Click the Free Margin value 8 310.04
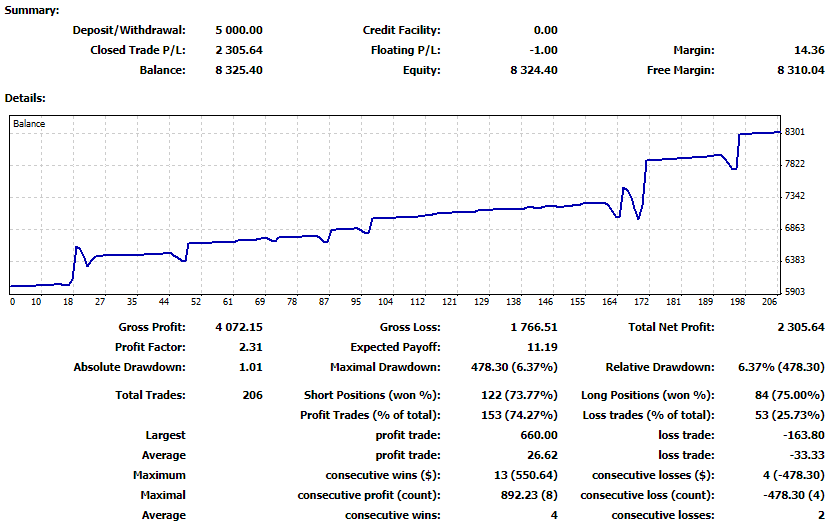Image resolution: width=831 pixels, height=523 pixels. 800,70
